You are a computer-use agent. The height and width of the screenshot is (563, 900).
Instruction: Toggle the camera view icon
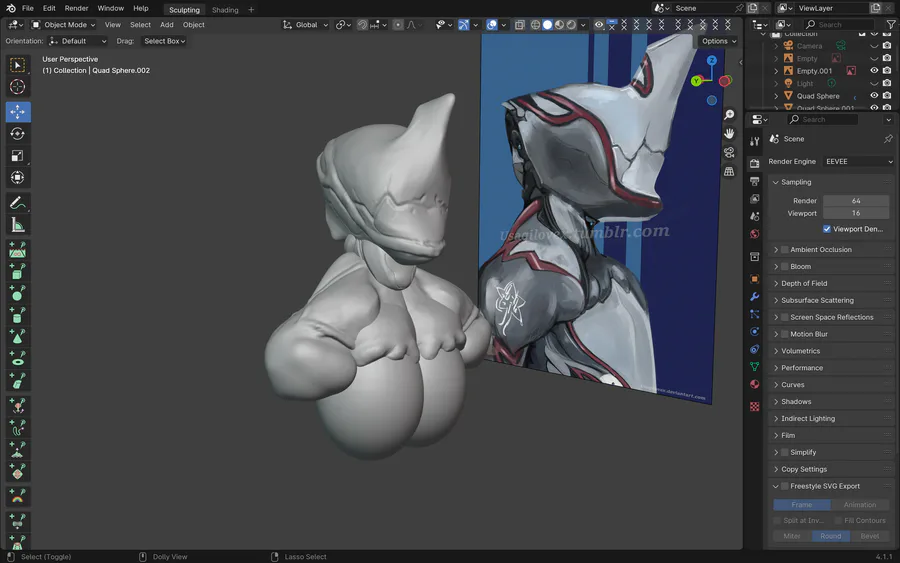[729, 153]
